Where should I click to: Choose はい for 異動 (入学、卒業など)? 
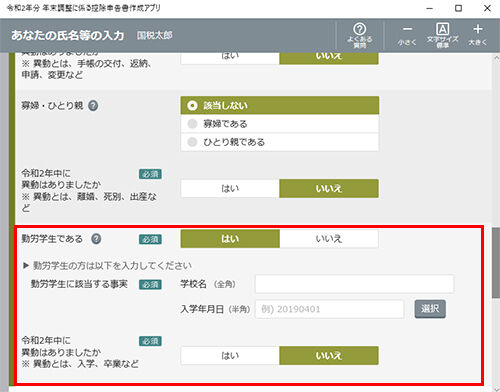[x=230, y=356]
